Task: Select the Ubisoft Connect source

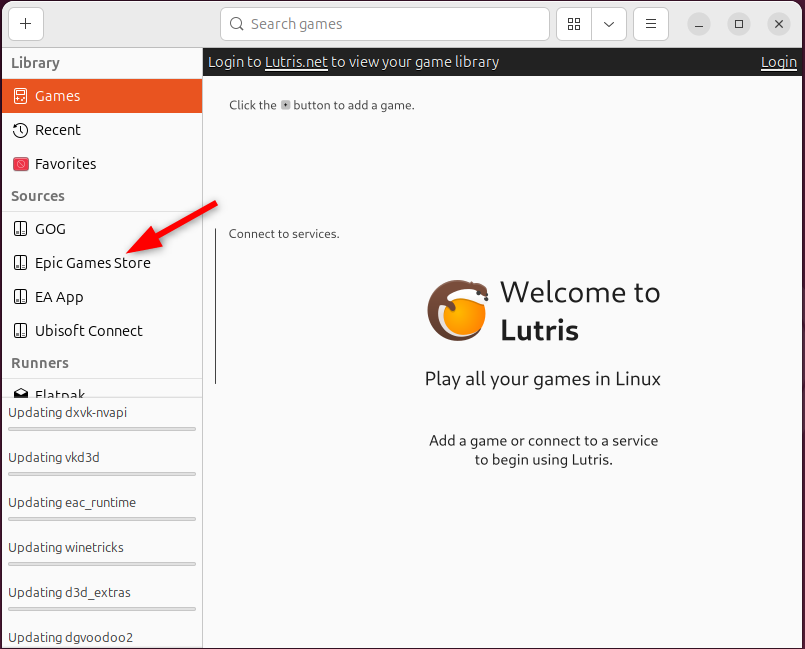Action: [x=102, y=331]
